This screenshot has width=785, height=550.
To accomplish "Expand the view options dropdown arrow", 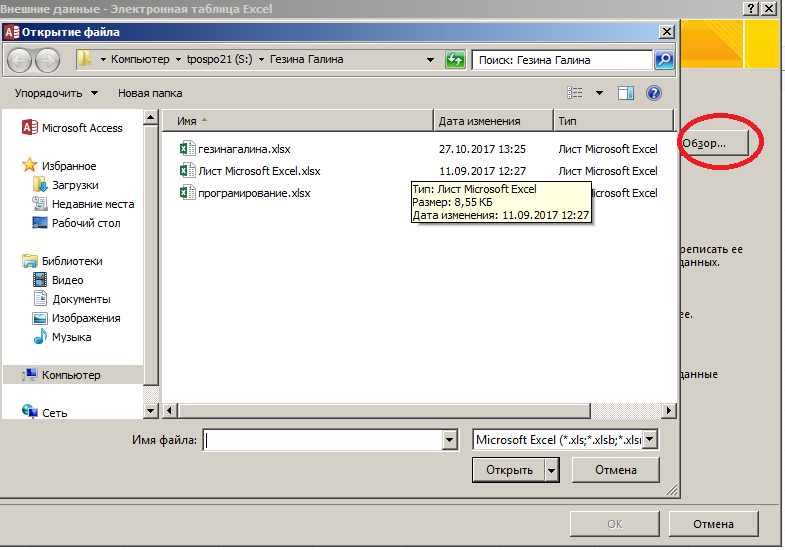I will point(599,93).
